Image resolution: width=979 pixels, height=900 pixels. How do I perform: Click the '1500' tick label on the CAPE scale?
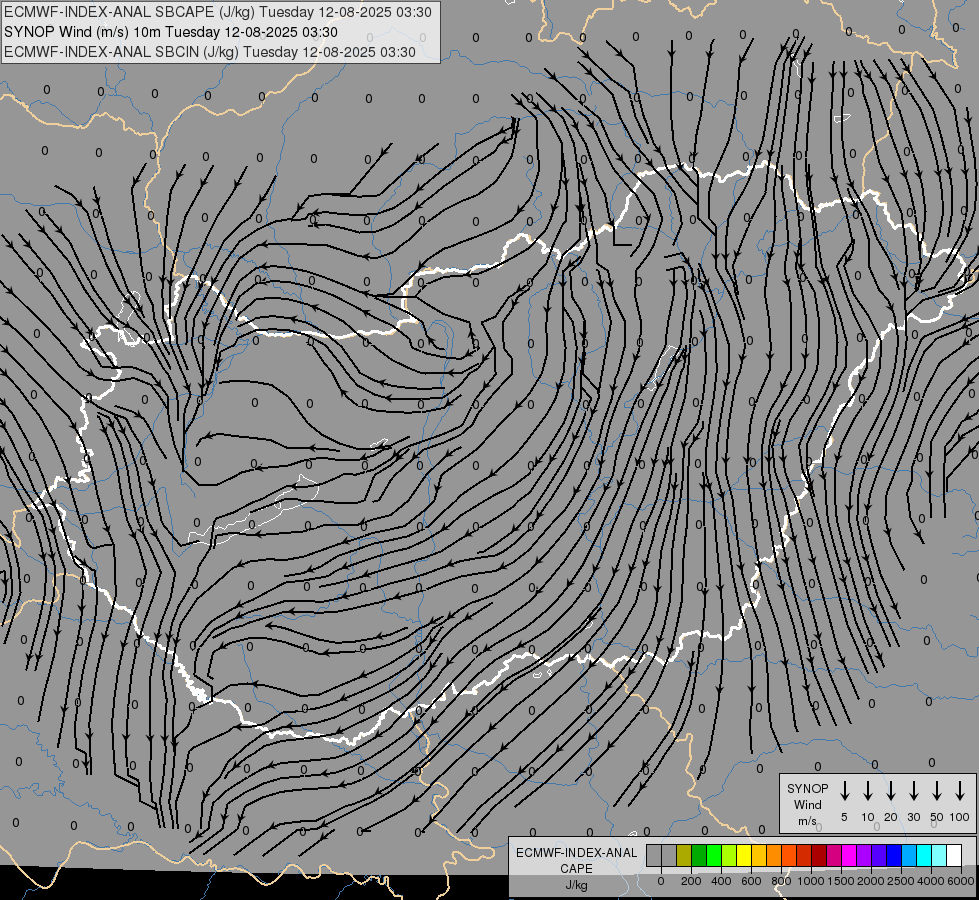[841, 881]
